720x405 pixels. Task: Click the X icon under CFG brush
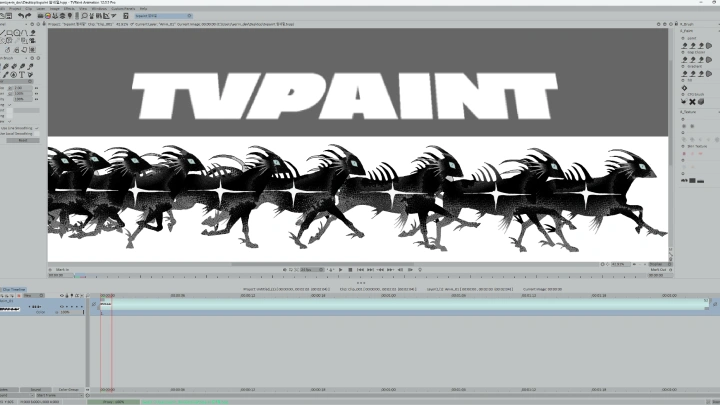click(692, 101)
